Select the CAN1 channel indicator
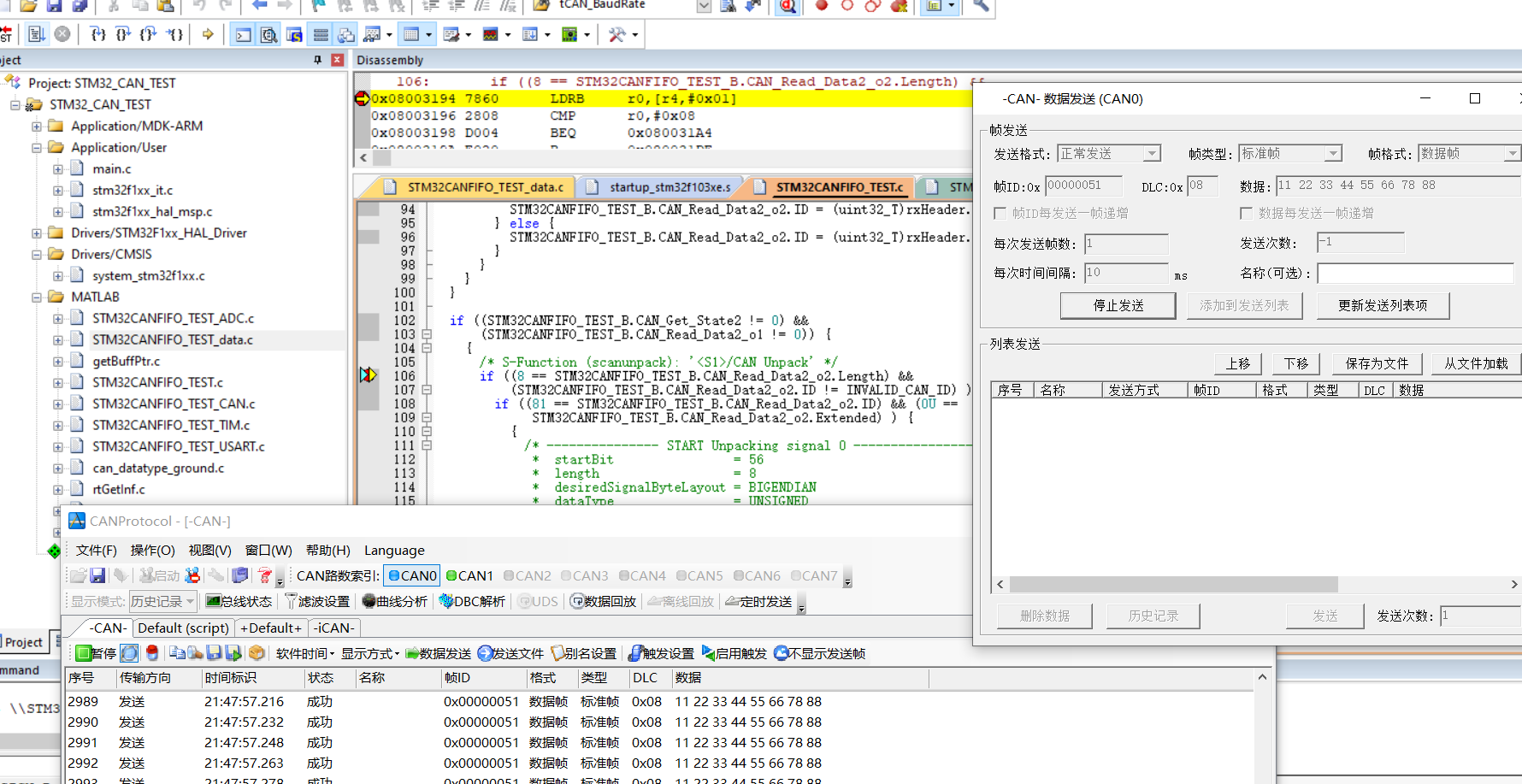 click(469, 575)
